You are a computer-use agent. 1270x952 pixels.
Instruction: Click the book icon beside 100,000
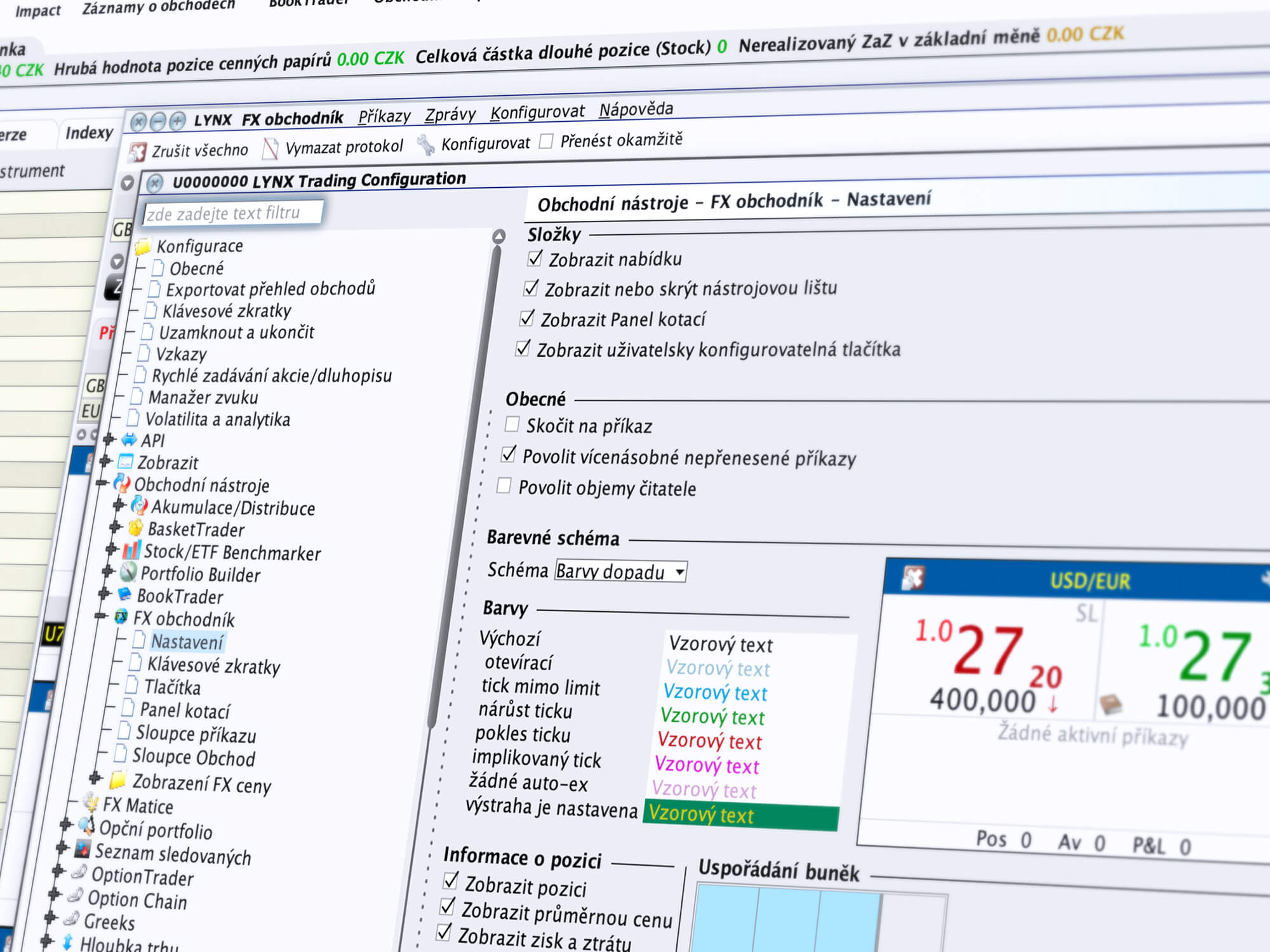coord(1111,704)
